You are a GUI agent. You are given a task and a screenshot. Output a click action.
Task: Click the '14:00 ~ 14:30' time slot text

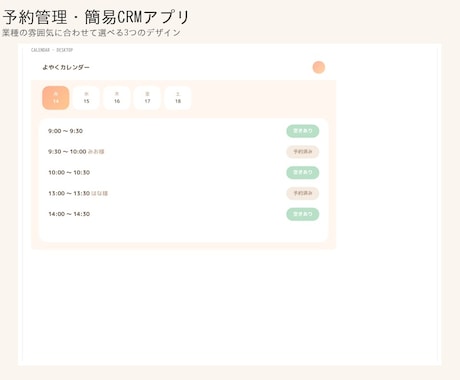tap(69, 214)
